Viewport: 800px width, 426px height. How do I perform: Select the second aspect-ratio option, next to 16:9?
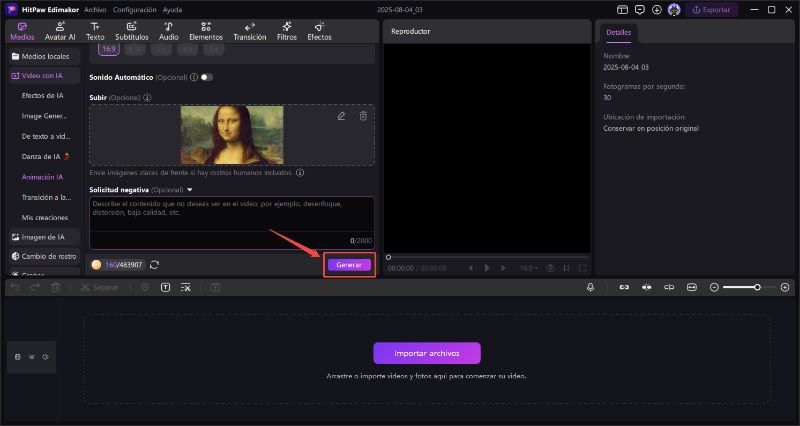click(x=135, y=49)
